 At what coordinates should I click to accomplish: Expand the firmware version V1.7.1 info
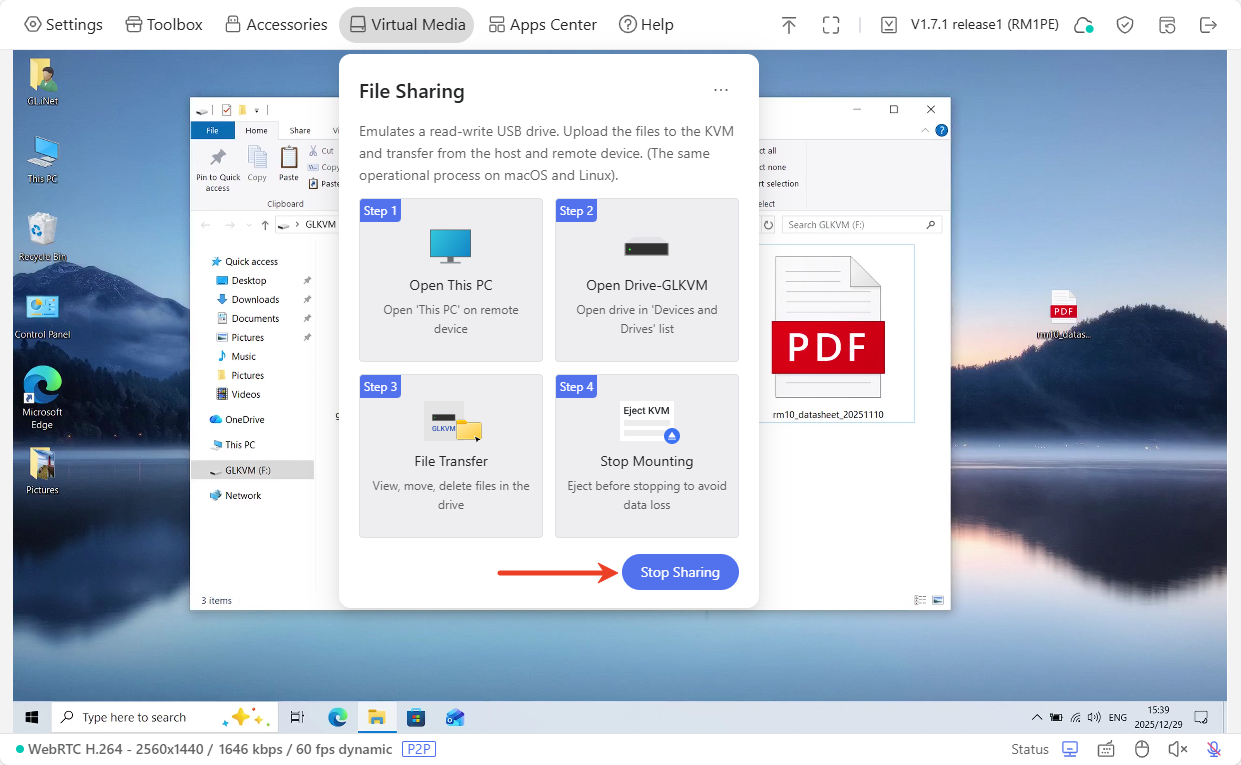click(x=969, y=25)
